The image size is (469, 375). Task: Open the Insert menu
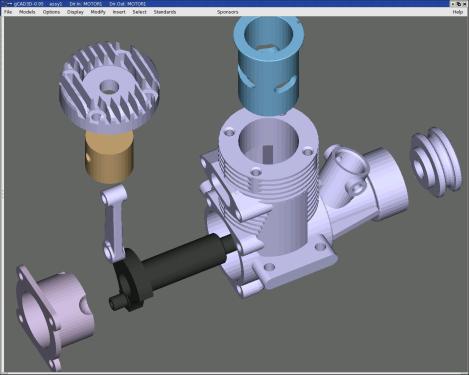click(119, 12)
